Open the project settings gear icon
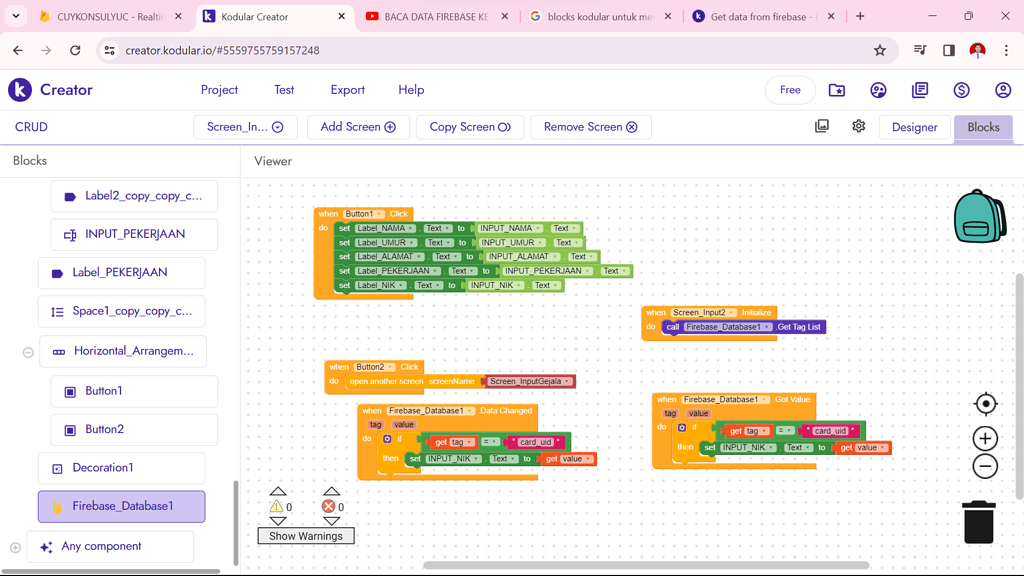Viewport: 1024px width, 576px height. click(x=858, y=127)
